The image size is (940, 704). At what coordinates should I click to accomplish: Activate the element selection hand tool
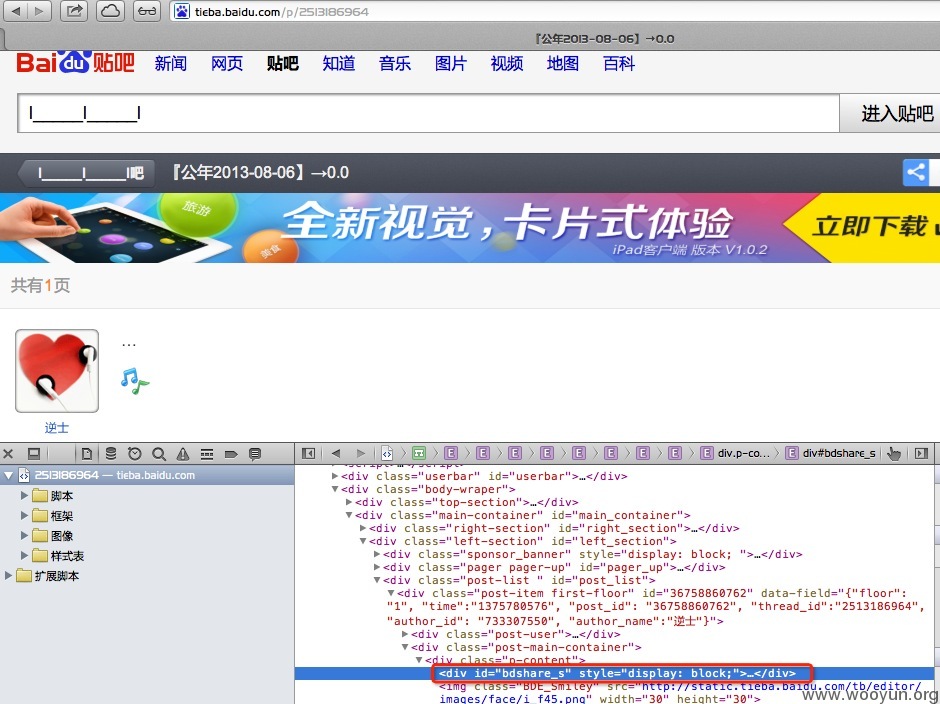[894, 454]
